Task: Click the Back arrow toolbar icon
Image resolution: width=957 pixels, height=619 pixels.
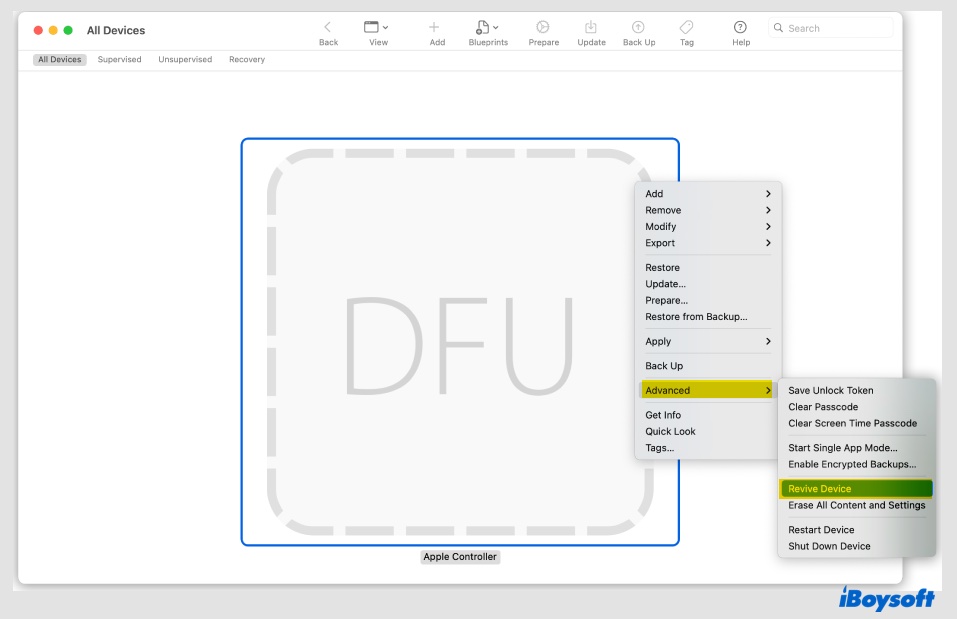Action: click(x=328, y=28)
